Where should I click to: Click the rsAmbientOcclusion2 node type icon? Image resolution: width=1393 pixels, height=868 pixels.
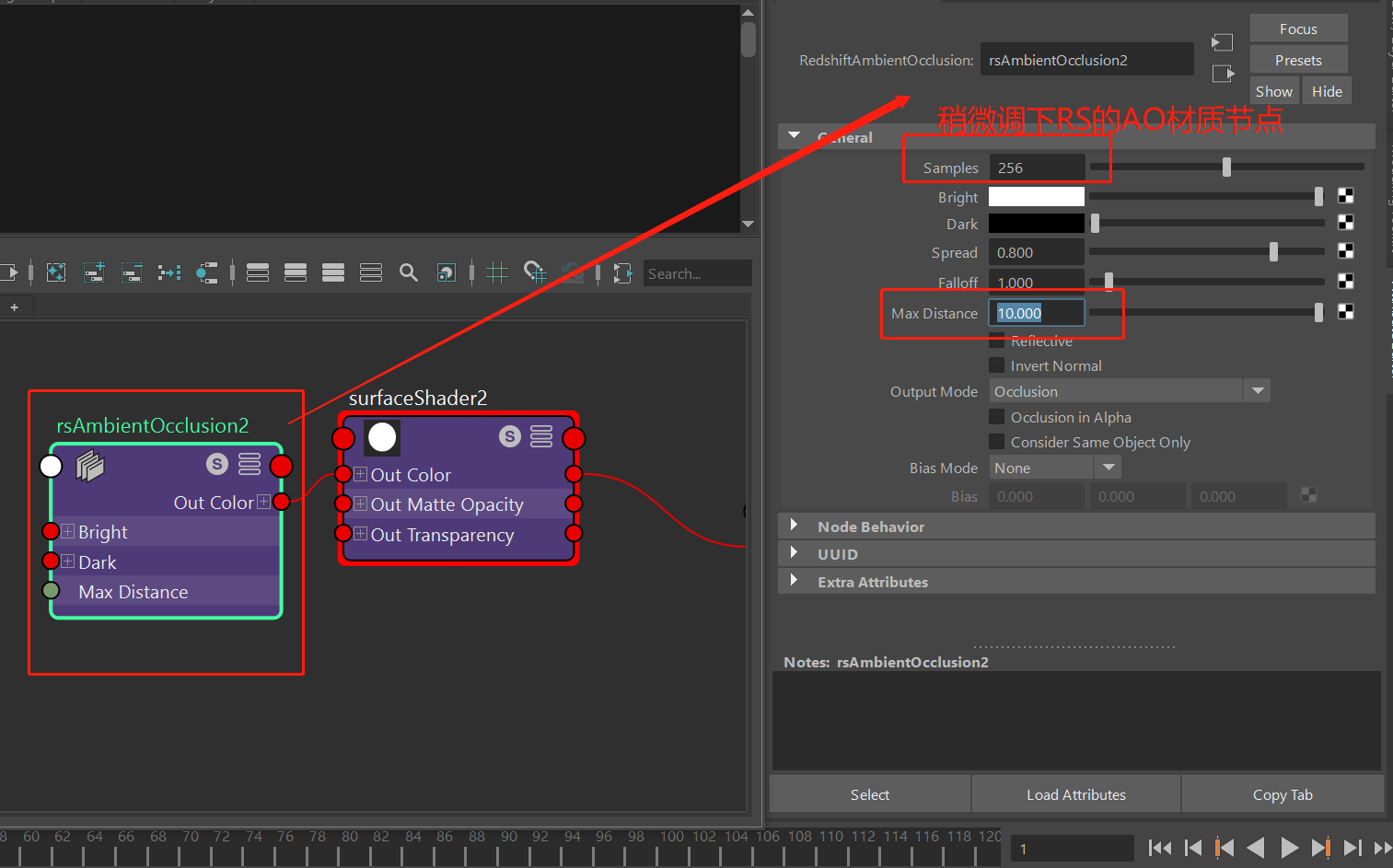click(89, 467)
